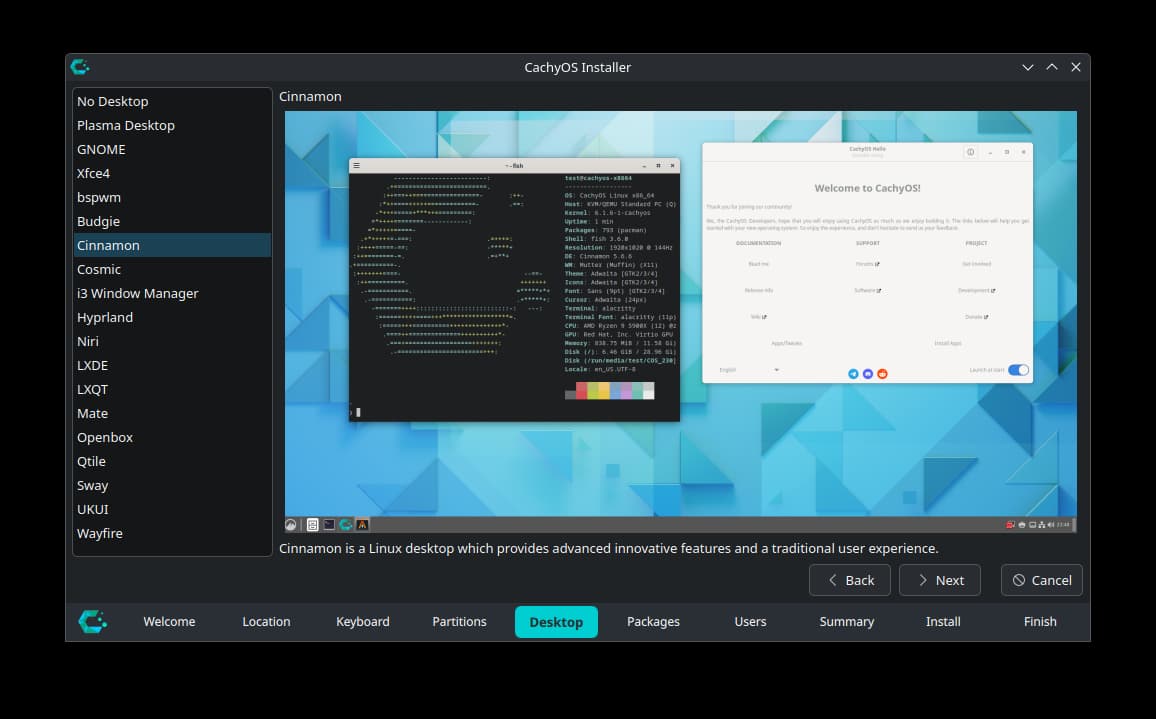The image size is (1156, 719).
Task: Minimize the CachyOS Installer window
Action: (1028, 67)
